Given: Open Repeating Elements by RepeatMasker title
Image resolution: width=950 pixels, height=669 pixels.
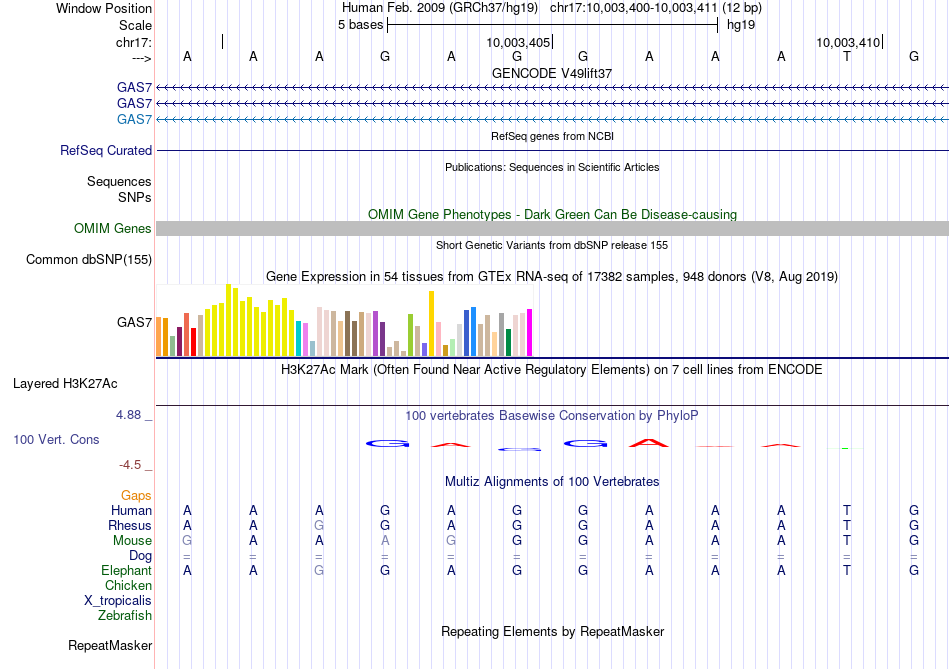Looking at the screenshot, I should [552, 631].
